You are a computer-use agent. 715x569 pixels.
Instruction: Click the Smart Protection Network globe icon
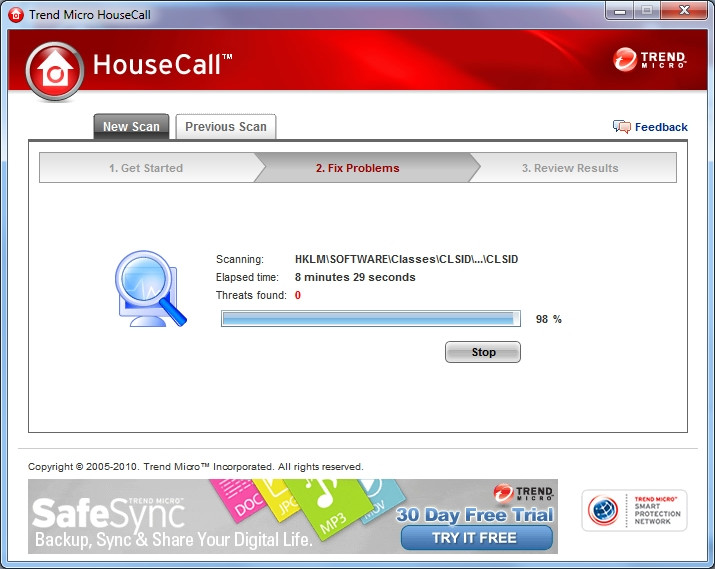point(603,510)
